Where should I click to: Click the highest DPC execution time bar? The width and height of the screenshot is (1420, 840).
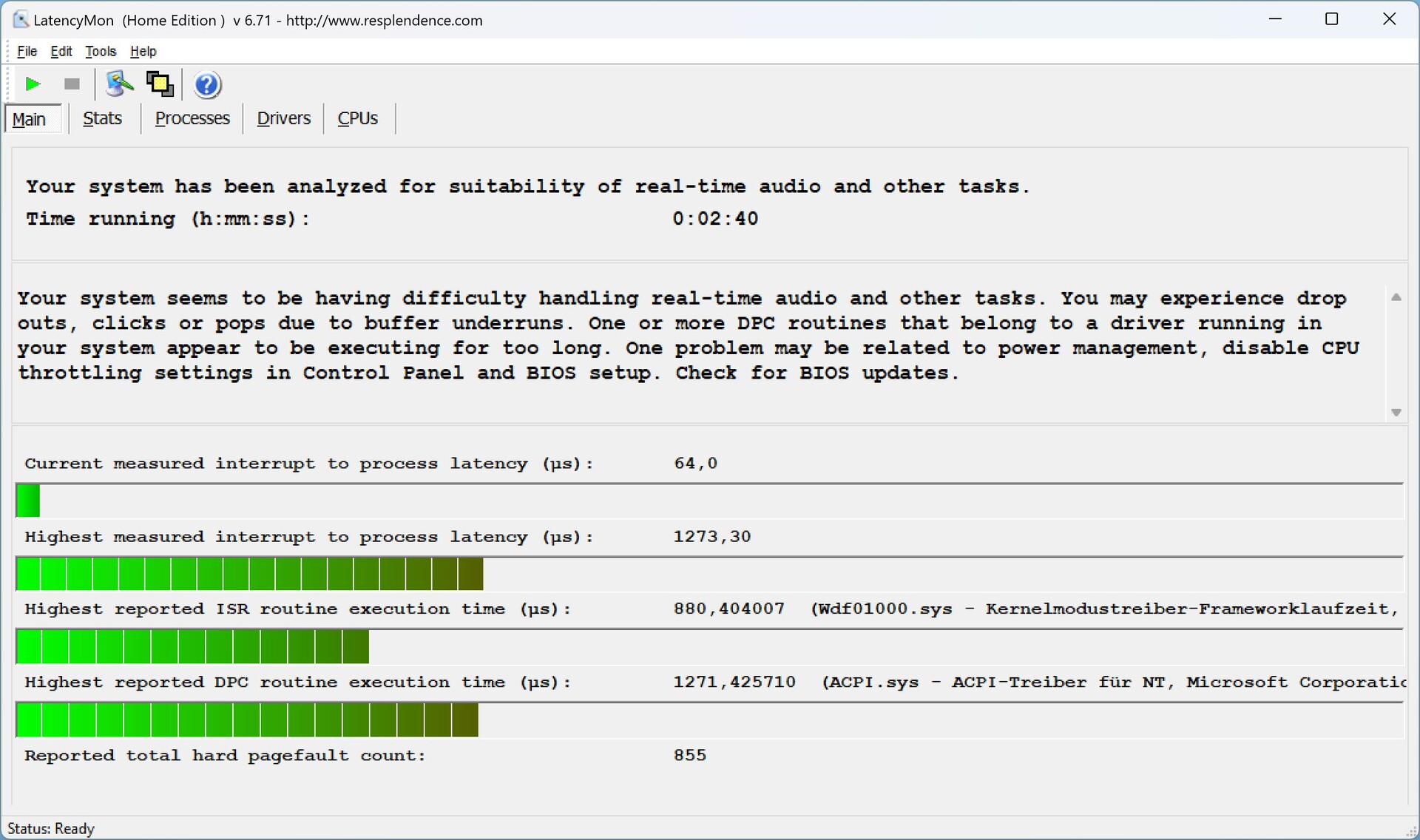(247, 720)
